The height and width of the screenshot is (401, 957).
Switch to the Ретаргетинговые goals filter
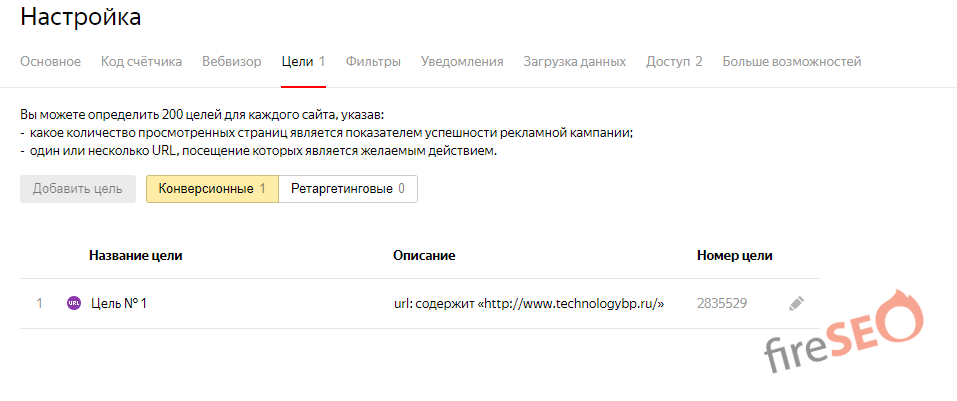pyautogui.click(x=347, y=189)
